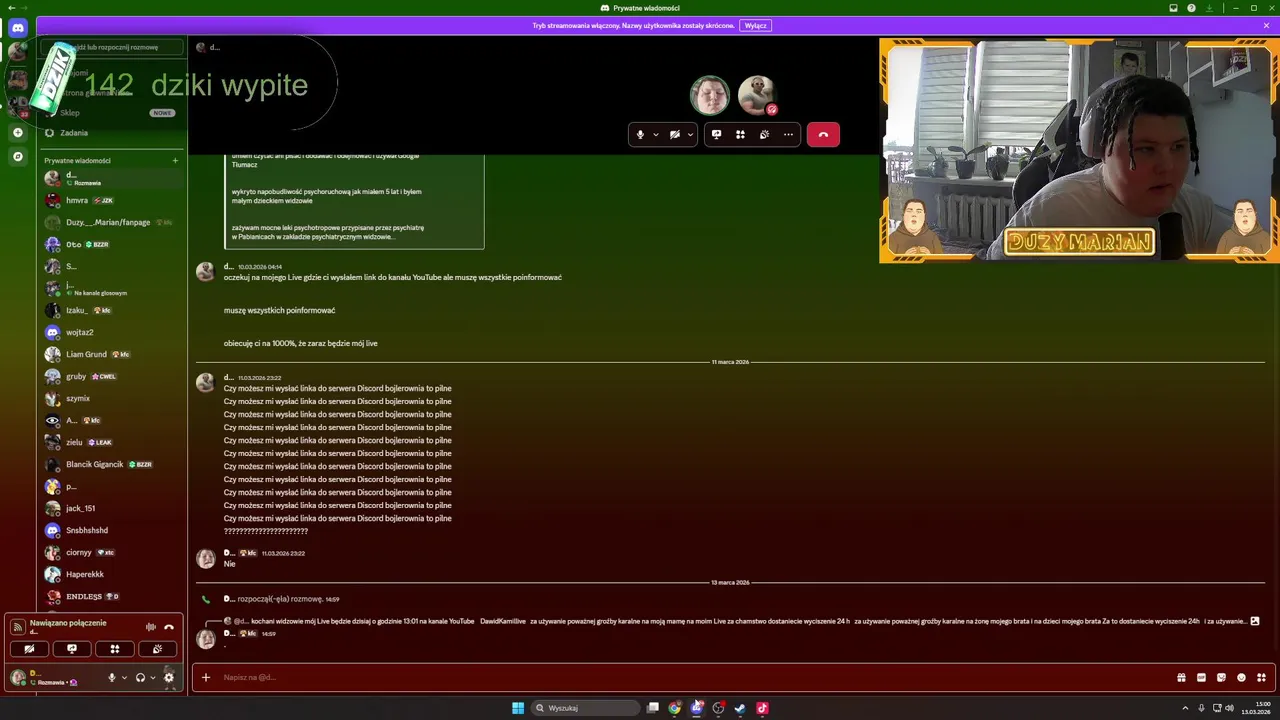Expand input device options in user panel
This screenshot has width=1280, height=720.
[124, 677]
